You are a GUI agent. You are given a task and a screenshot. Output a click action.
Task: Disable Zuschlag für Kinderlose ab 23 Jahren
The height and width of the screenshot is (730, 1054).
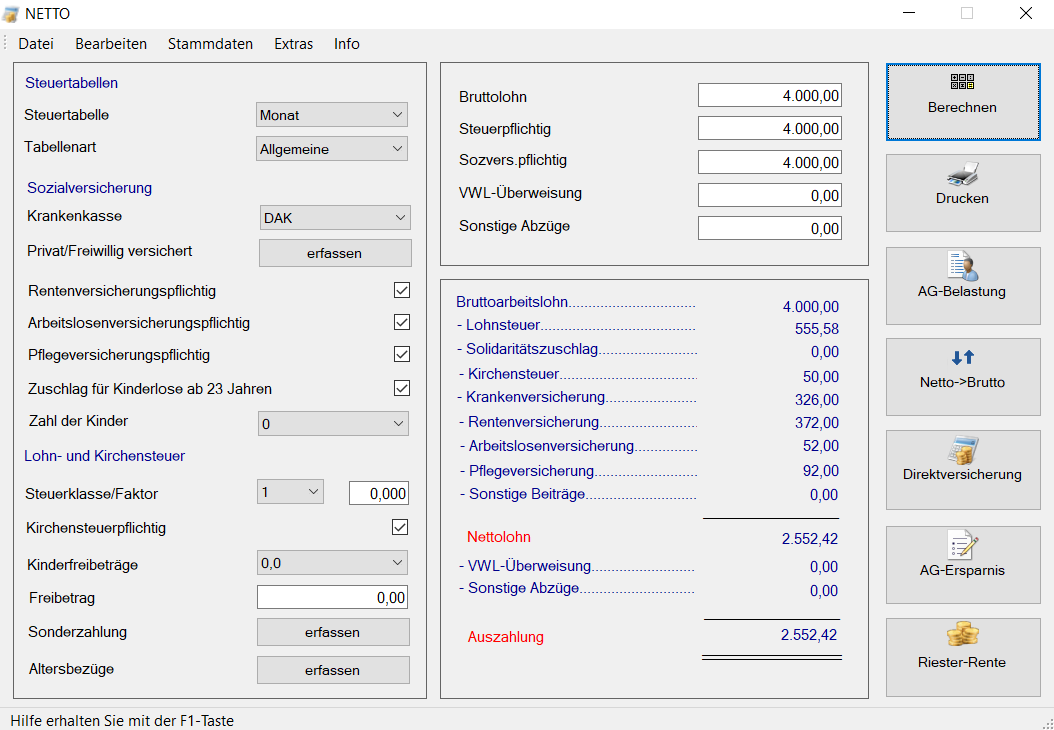click(x=402, y=388)
